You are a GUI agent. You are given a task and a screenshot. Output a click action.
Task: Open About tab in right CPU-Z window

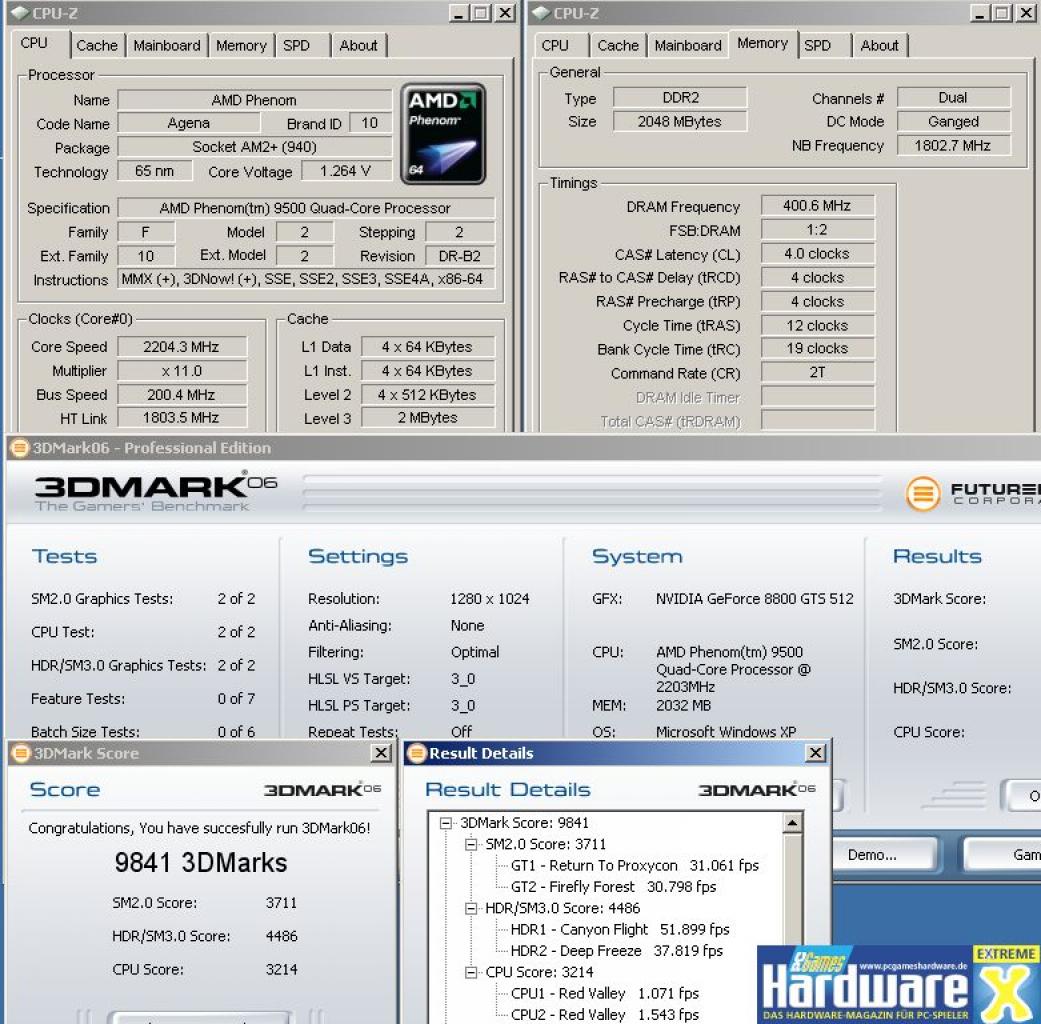point(880,46)
